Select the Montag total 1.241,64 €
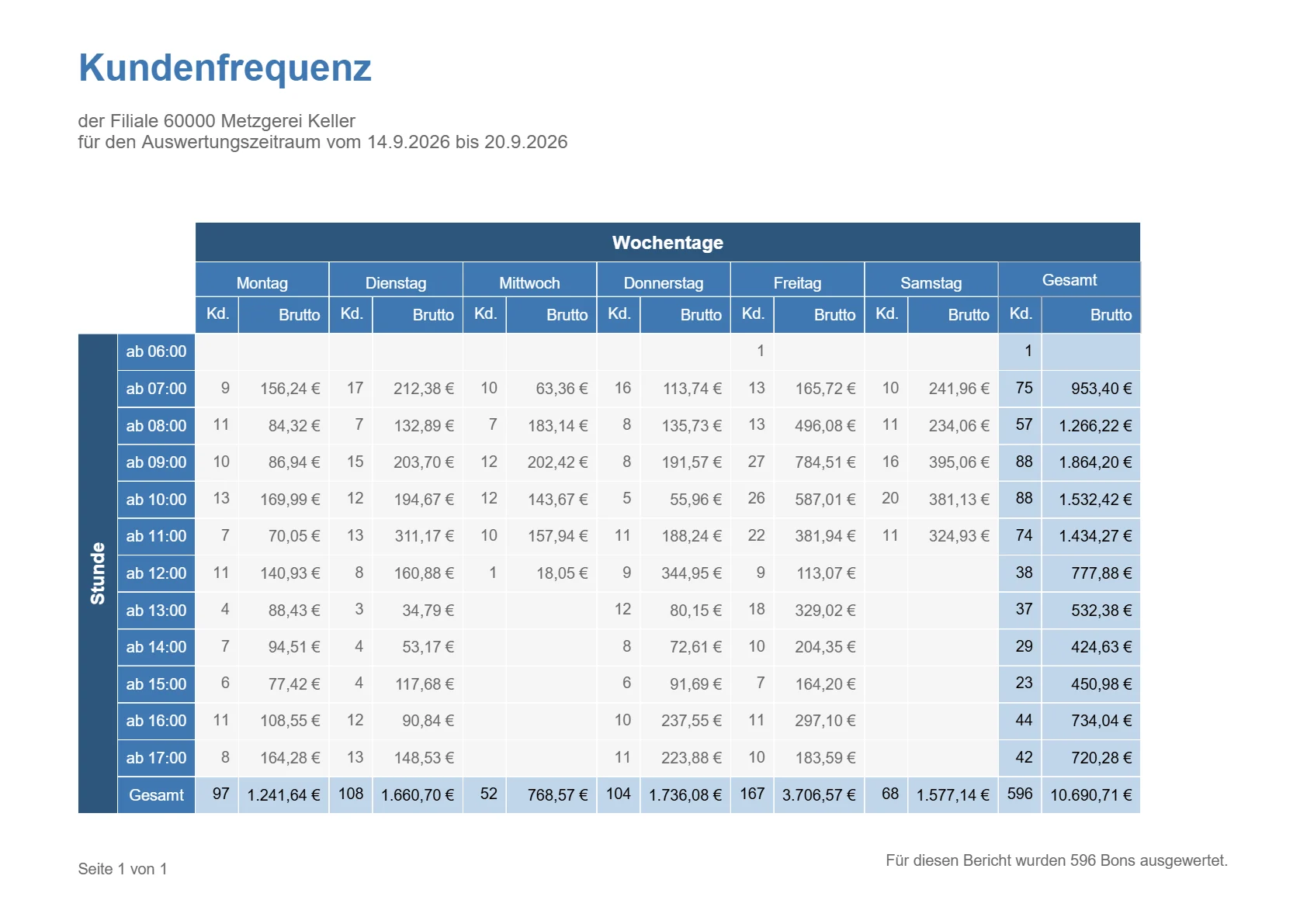The width and height of the screenshot is (1307, 924). pos(283,795)
